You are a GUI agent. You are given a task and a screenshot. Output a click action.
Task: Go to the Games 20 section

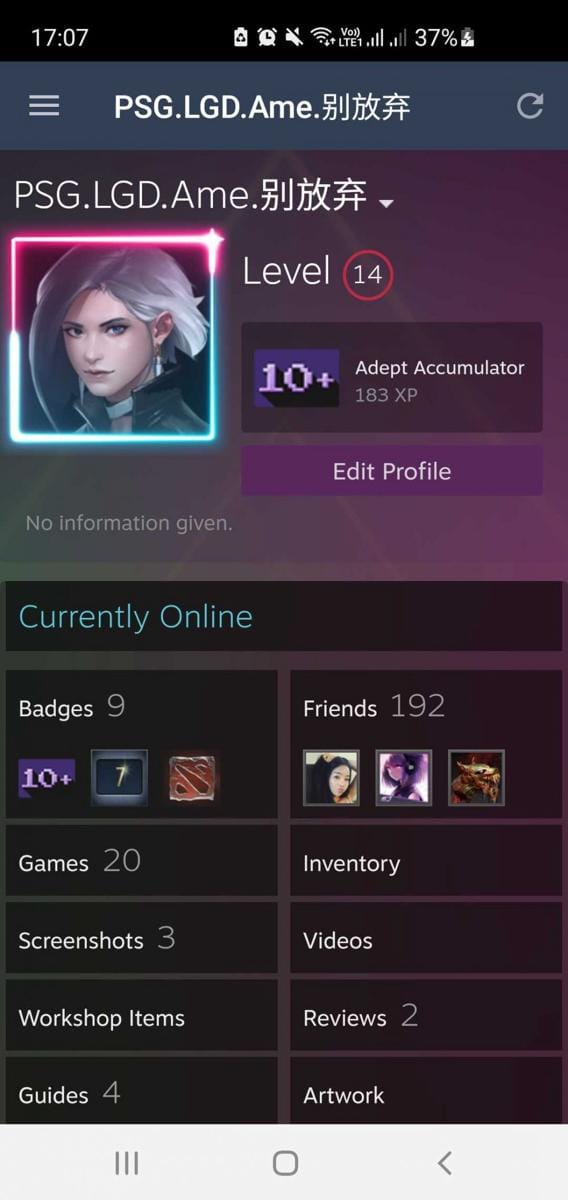click(141, 861)
